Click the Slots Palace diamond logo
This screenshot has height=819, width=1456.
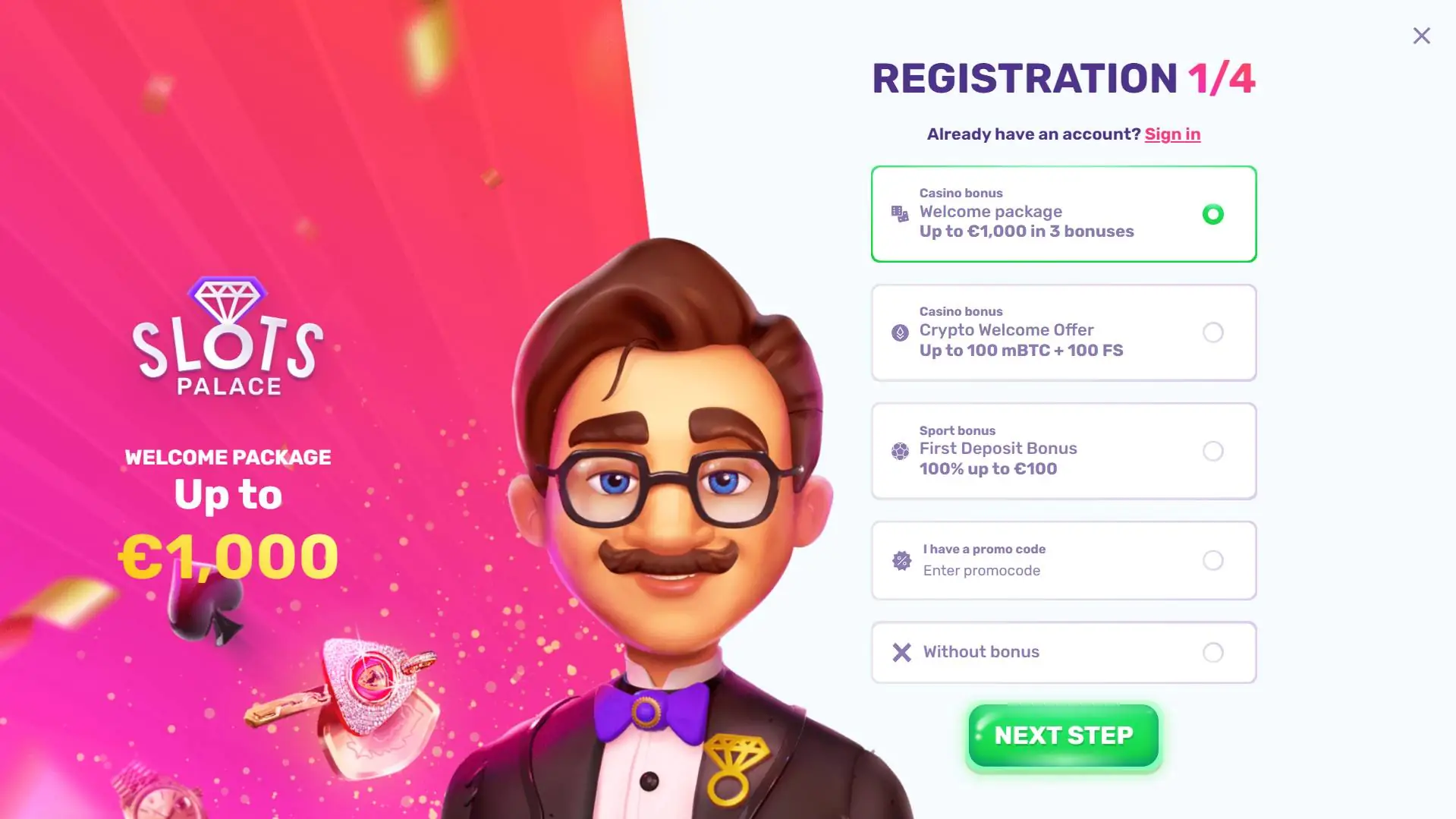(x=228, y=335)
